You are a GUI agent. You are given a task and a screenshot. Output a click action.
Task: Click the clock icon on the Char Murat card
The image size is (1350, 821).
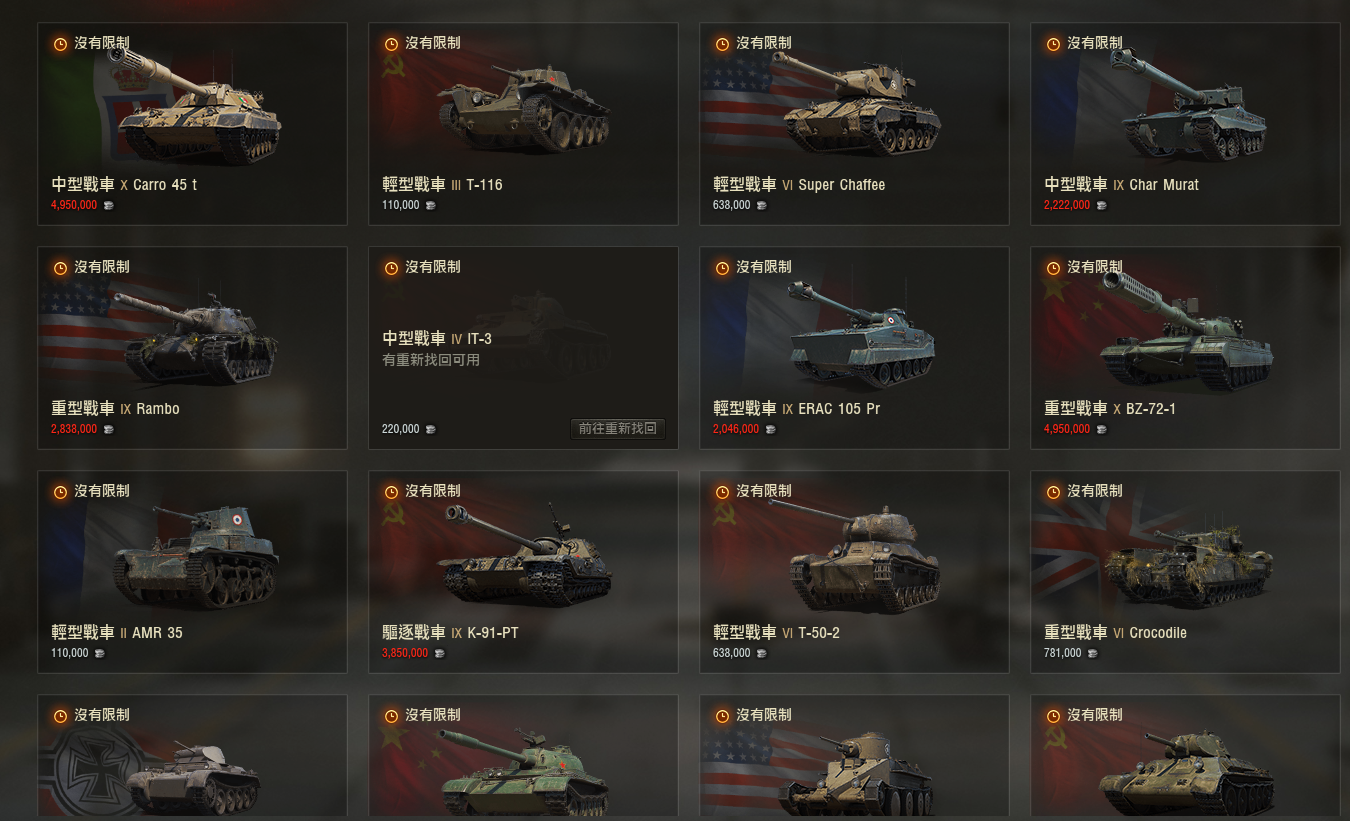(1053, 44)
